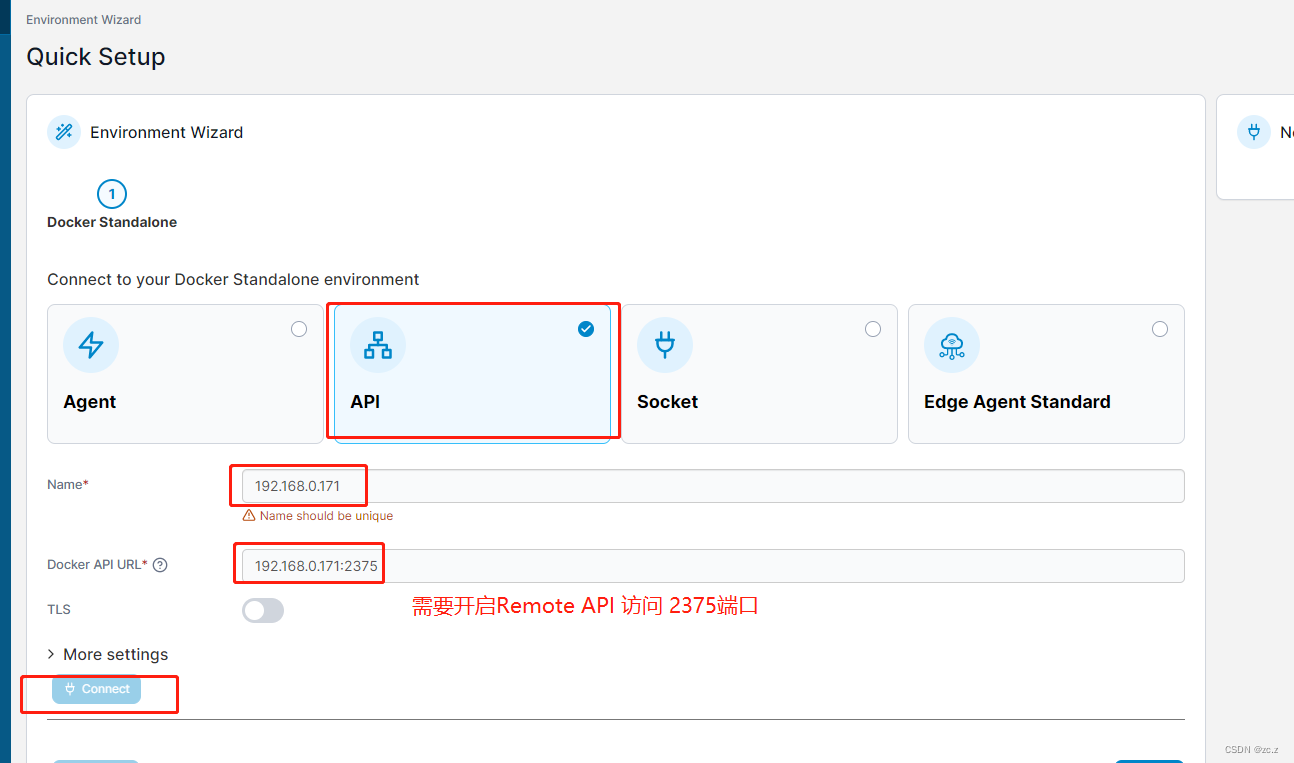Click the blue checkmark on the API card
The width and height of the screenshot is (1294, 763).
point(585,328)
